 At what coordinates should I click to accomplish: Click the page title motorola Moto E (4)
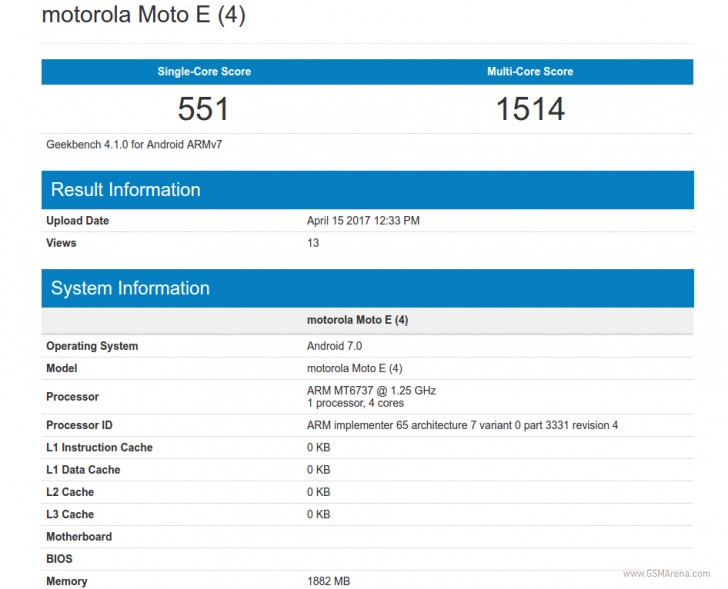pos(143,16)
